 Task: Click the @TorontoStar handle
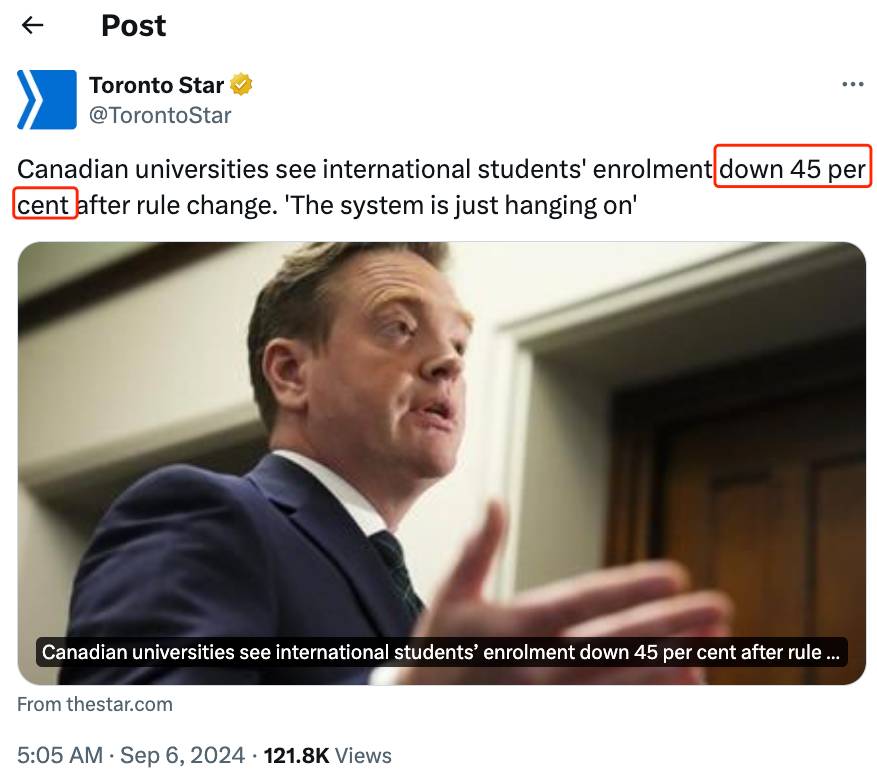click(160, 115)
